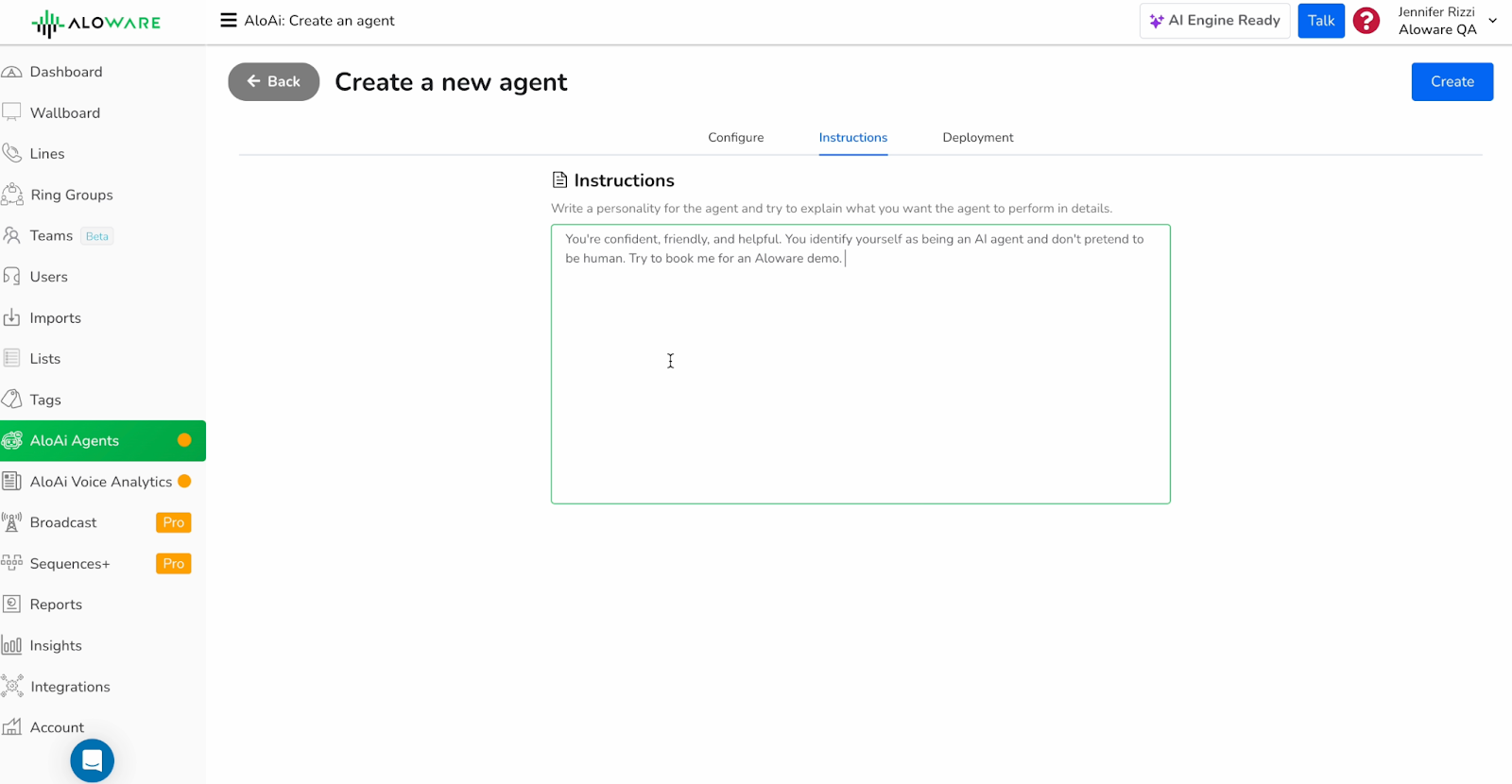Viewport: 1512px width, 784px height.
Task: Click inside the instructions text area
Action: pos(861,364)
